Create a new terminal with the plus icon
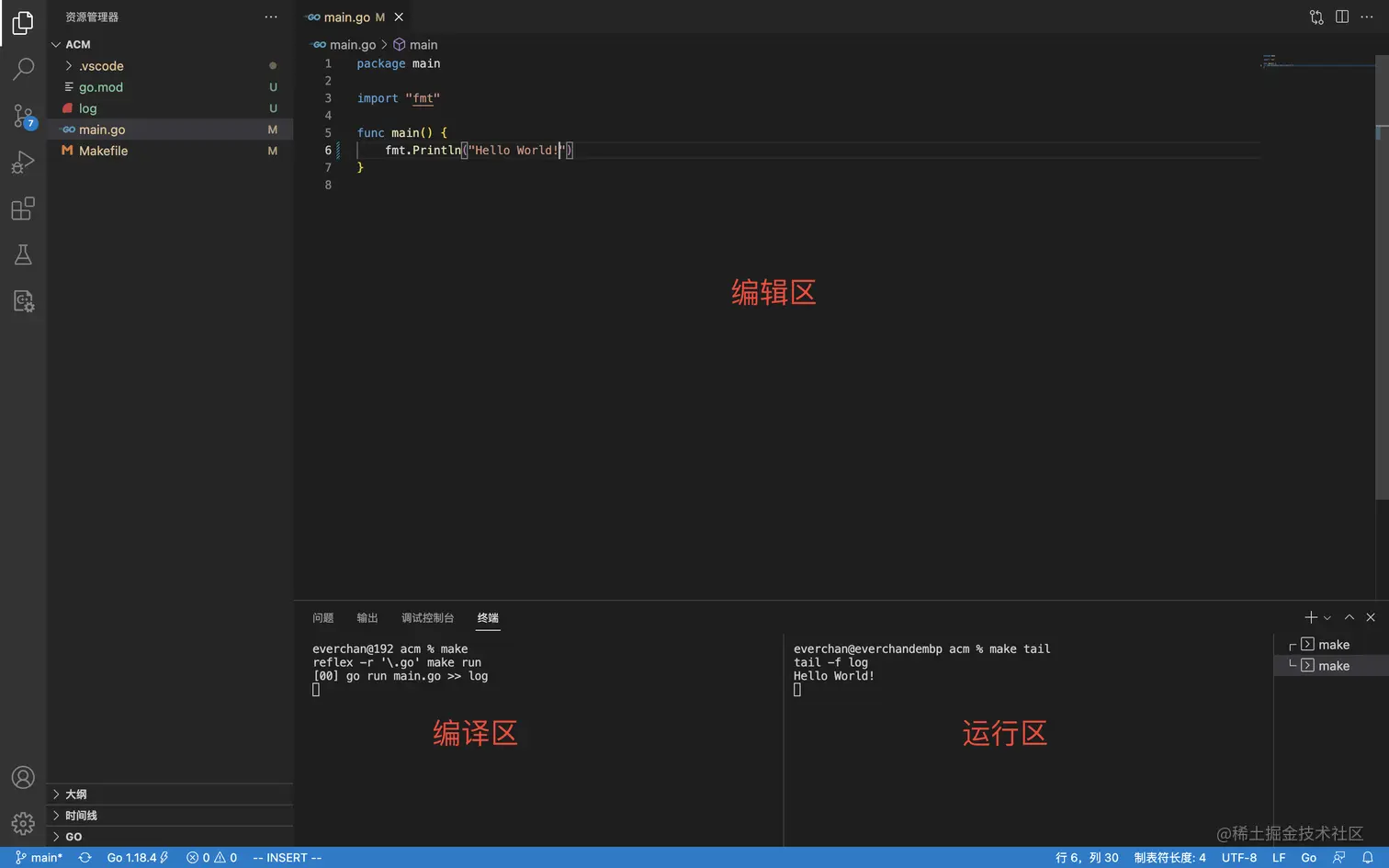The width and height of the screenshot is (1389, 868). (1309, 617)
